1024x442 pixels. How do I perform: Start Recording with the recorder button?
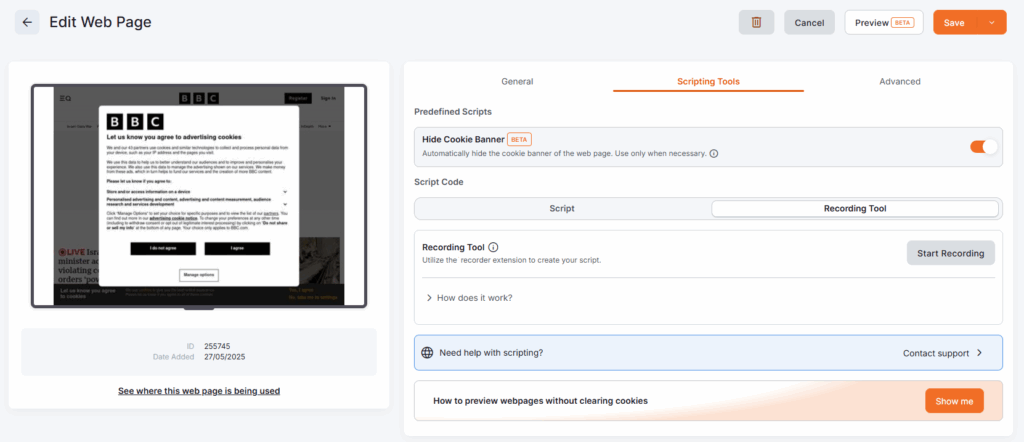point(950,253)
